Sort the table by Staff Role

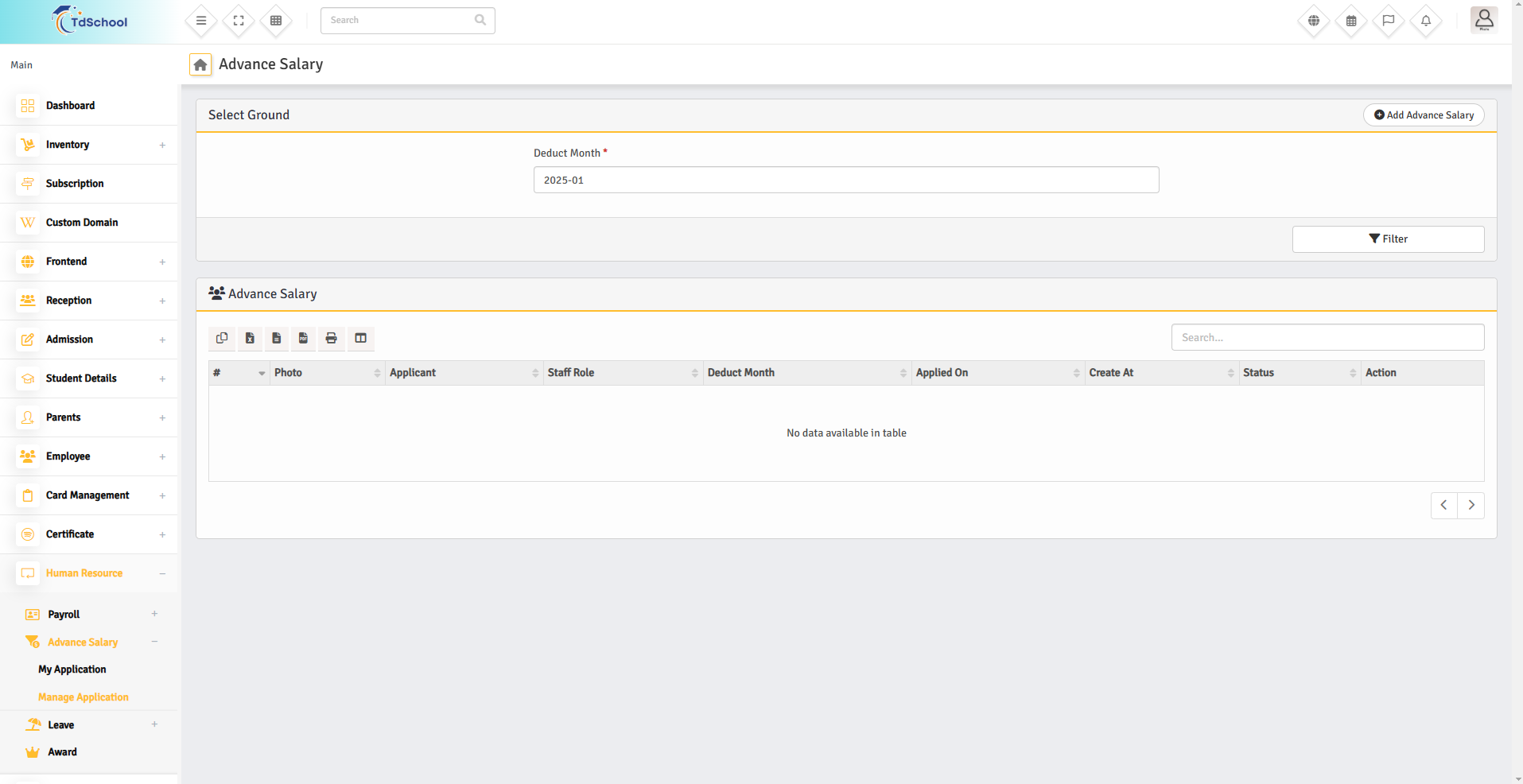(622, 373)
